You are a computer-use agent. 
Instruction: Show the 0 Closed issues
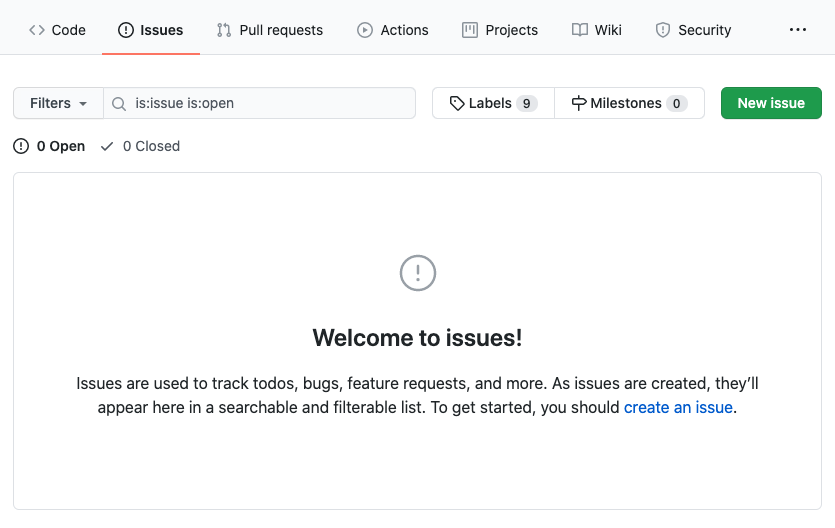(x=140, y=146)
